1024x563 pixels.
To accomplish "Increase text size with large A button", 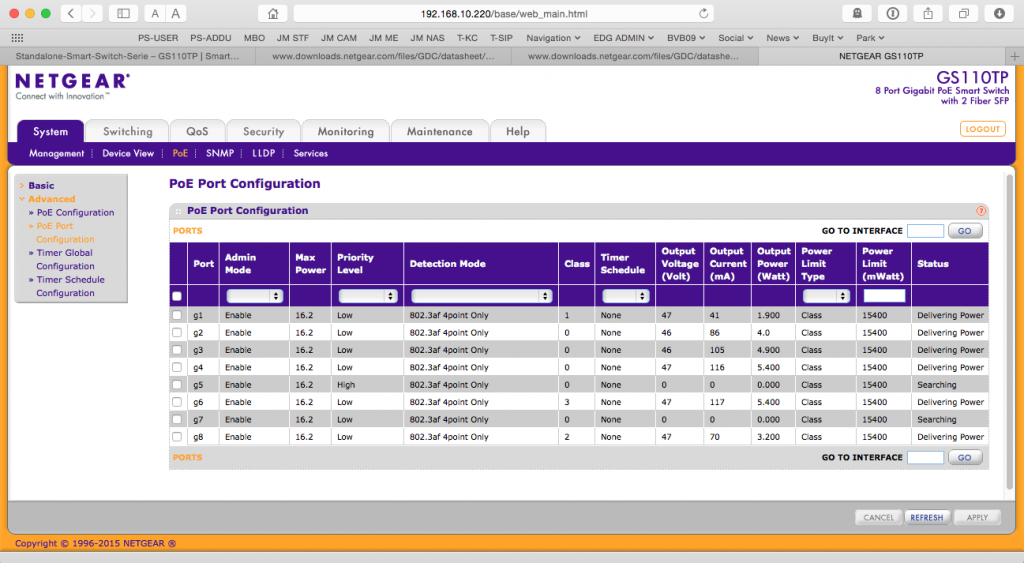I will 176,14.
